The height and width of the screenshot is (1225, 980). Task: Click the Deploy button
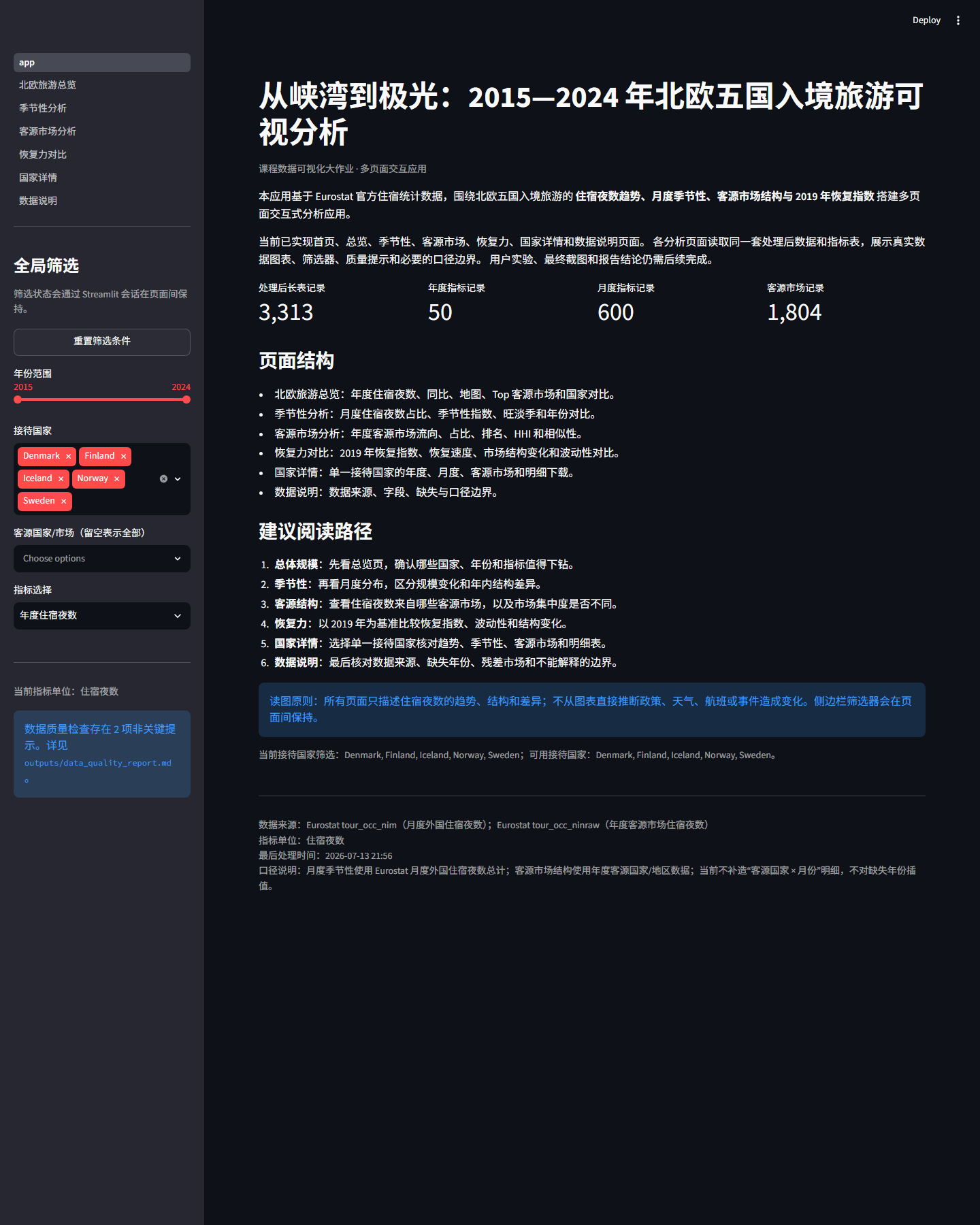tap(926, 20)
